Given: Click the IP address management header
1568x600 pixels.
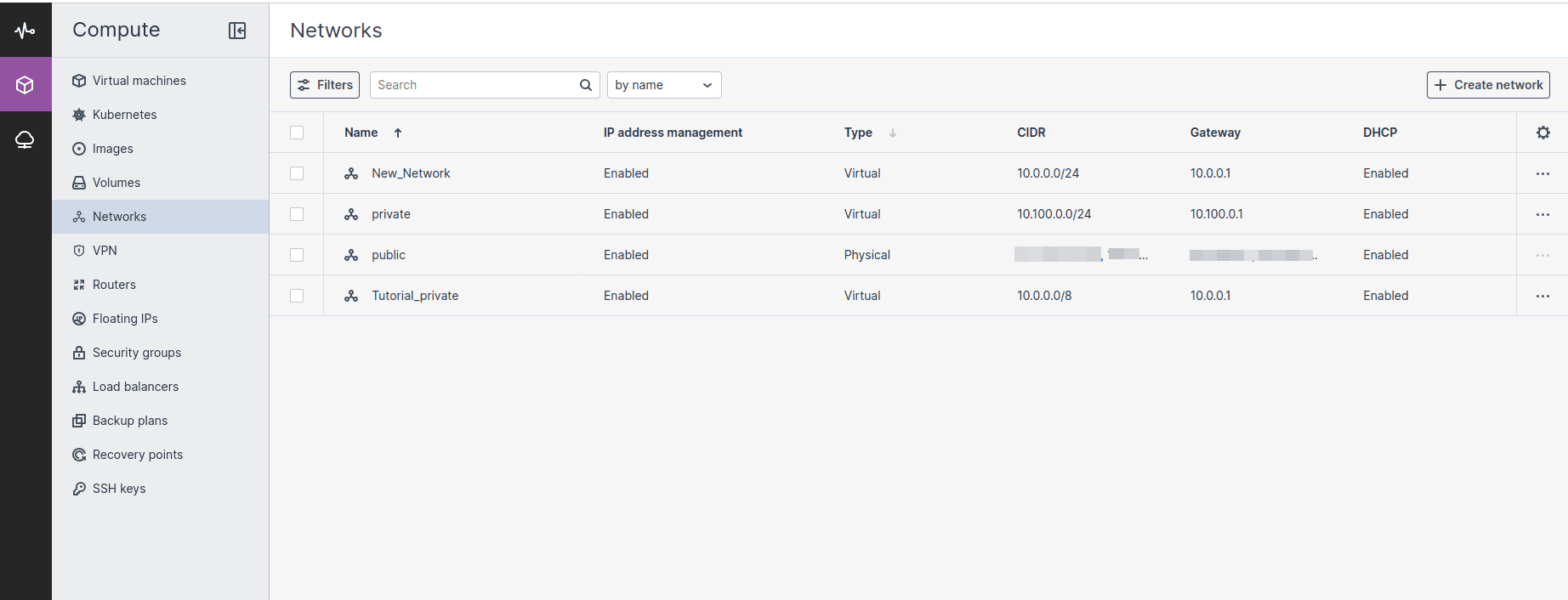Looking at the screenshot, I should pyautogui.click(x=673, y=133).
